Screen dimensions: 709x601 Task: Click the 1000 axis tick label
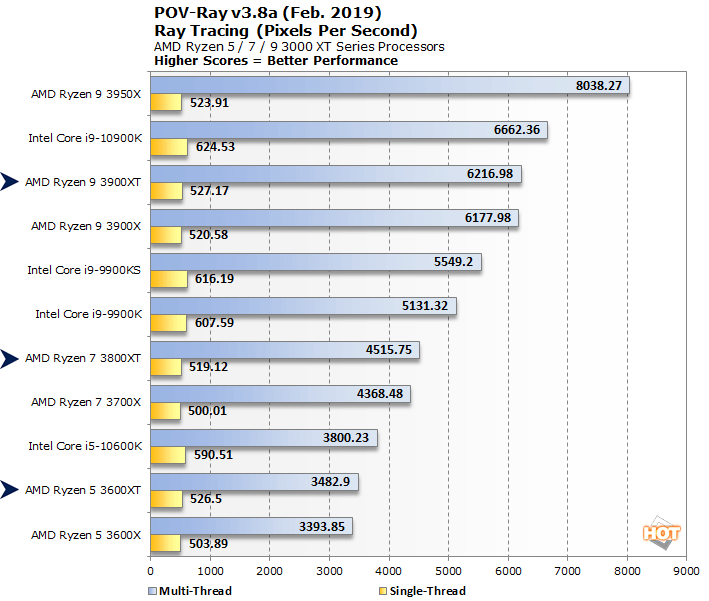click(210, 571)
